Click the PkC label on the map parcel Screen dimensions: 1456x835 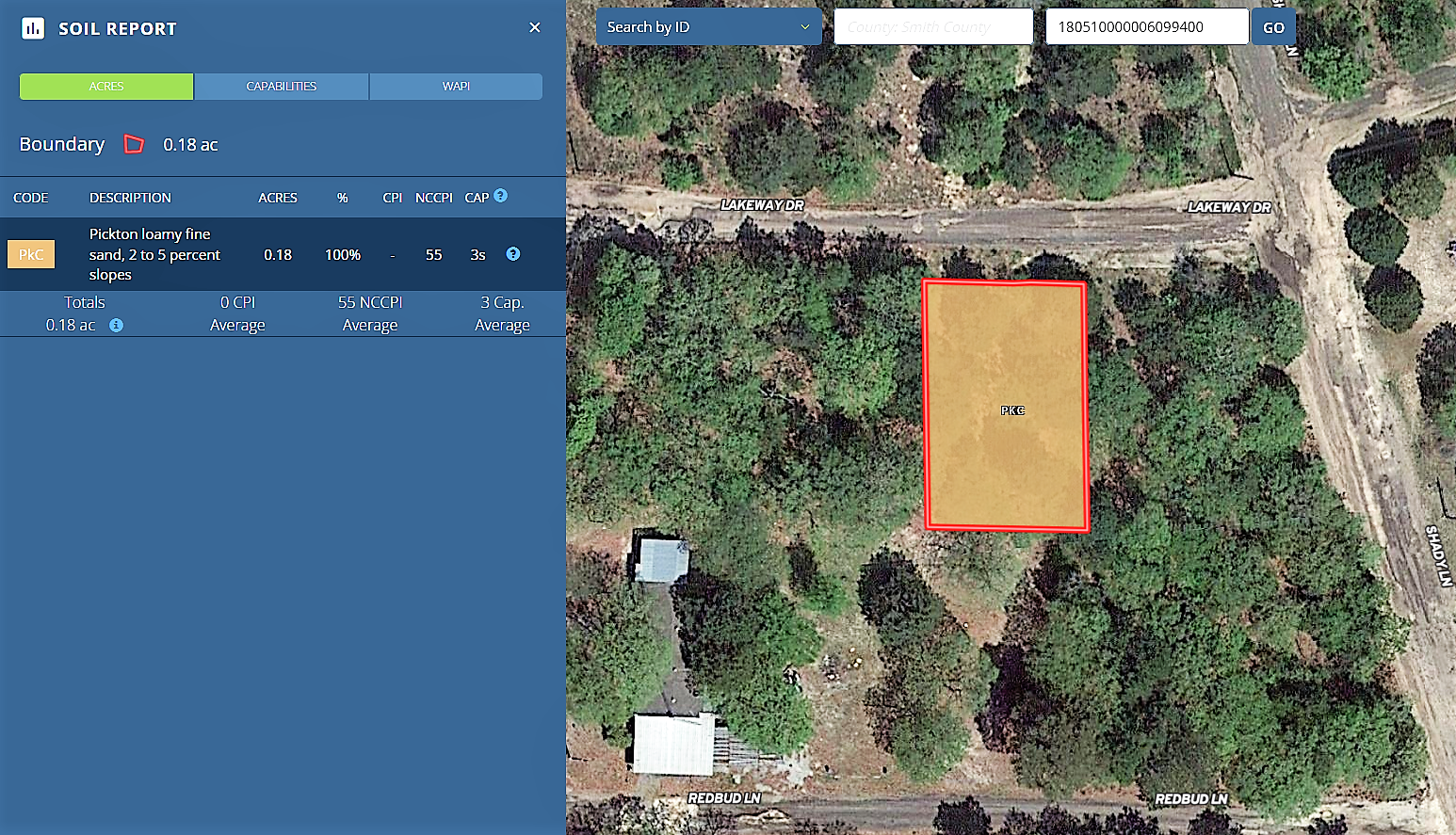(x=1012, y=410)
